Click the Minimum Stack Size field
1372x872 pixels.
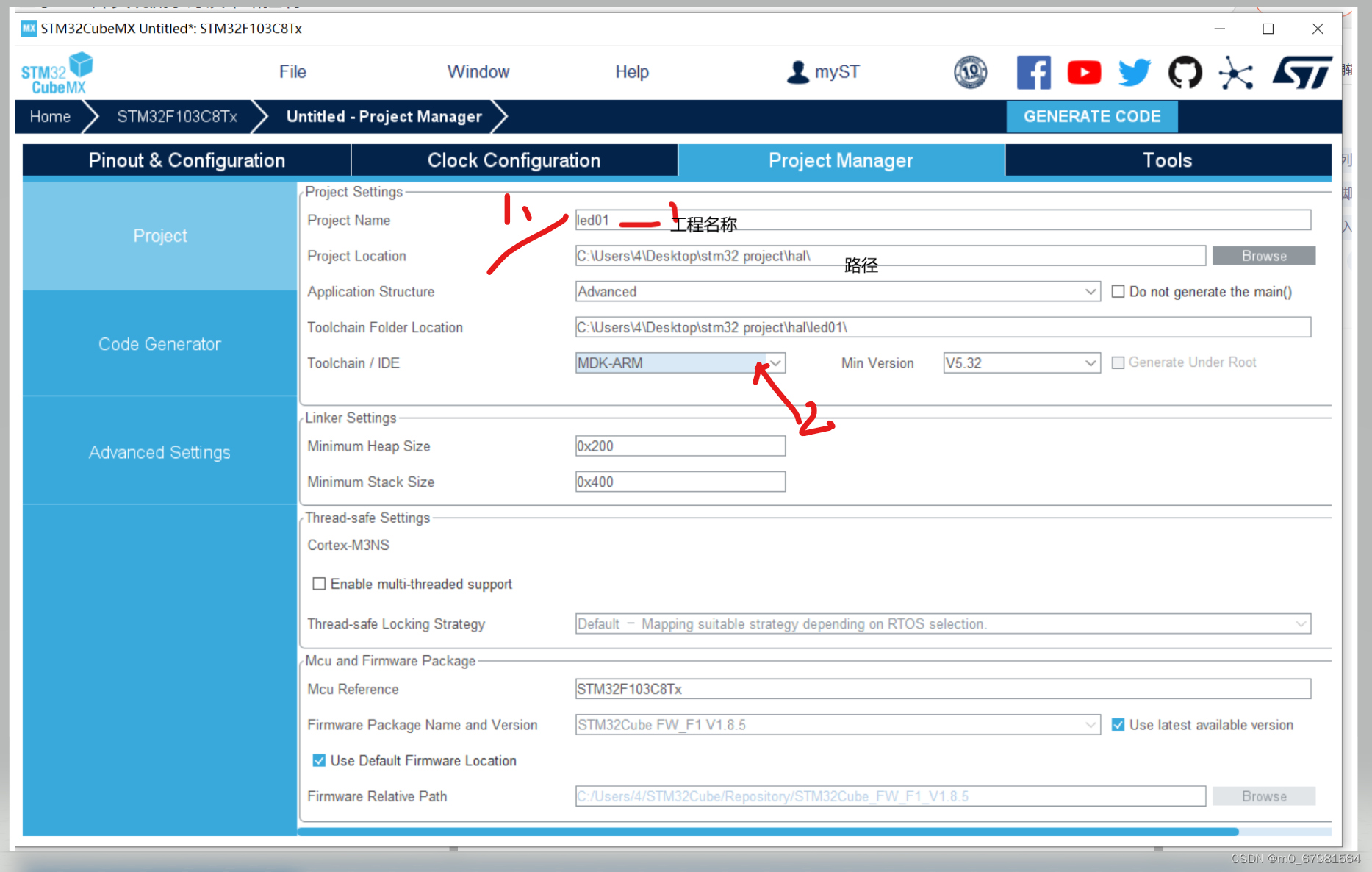coord(680,482)
